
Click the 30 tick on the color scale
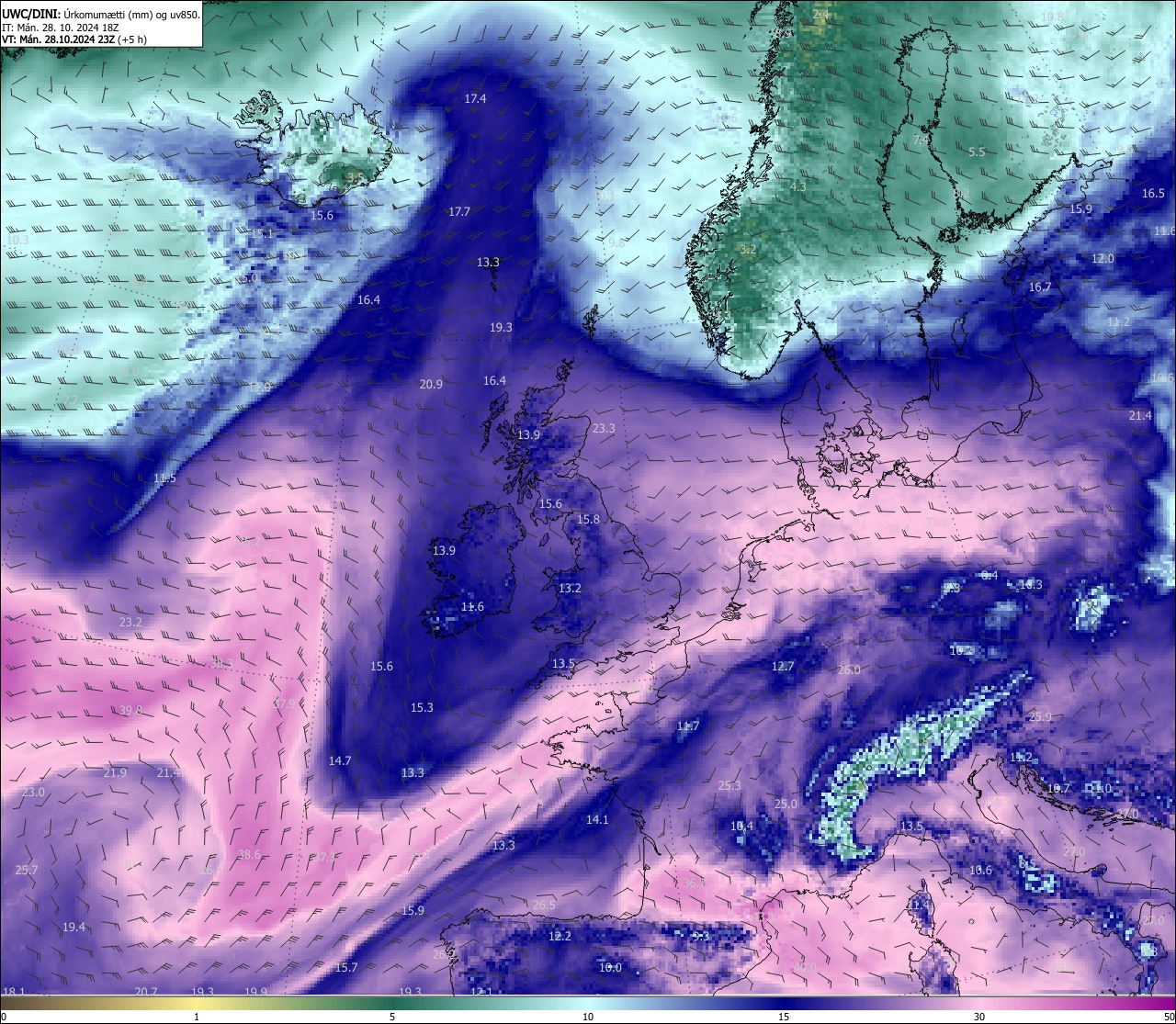(979, 1017)
